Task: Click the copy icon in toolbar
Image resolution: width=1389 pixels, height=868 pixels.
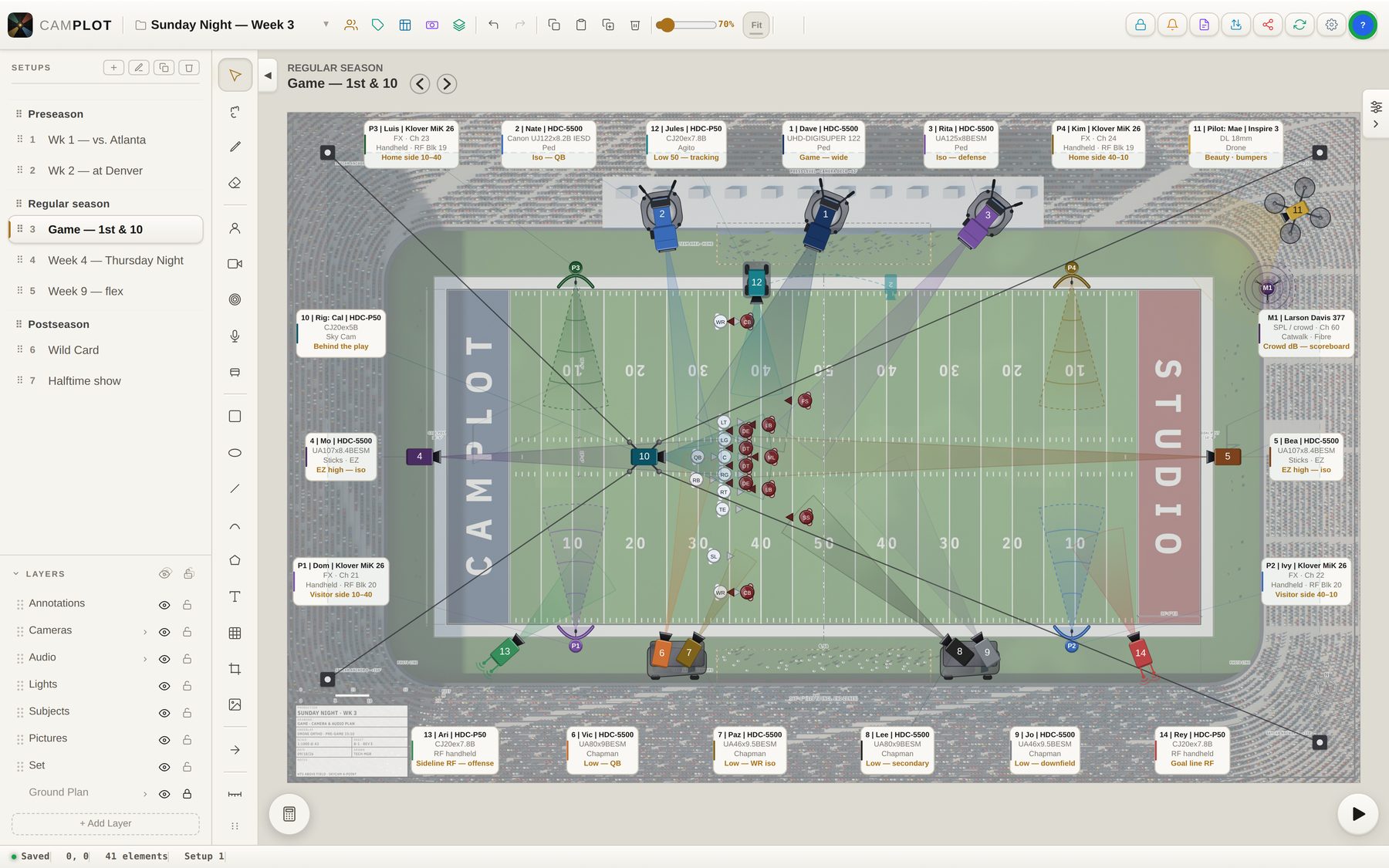Action: (554, 25)
